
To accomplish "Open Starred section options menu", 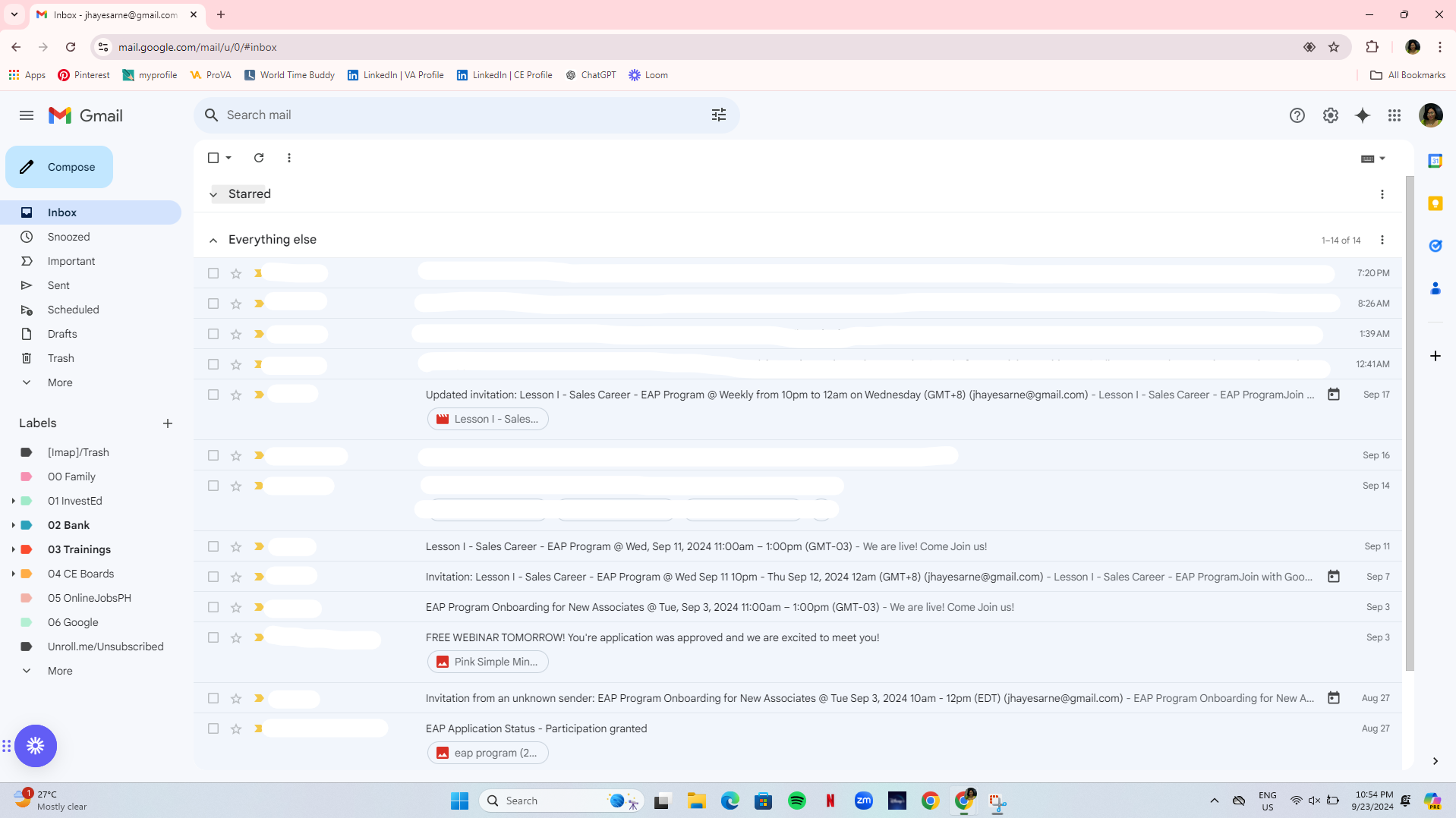I will coord(1382,194).
